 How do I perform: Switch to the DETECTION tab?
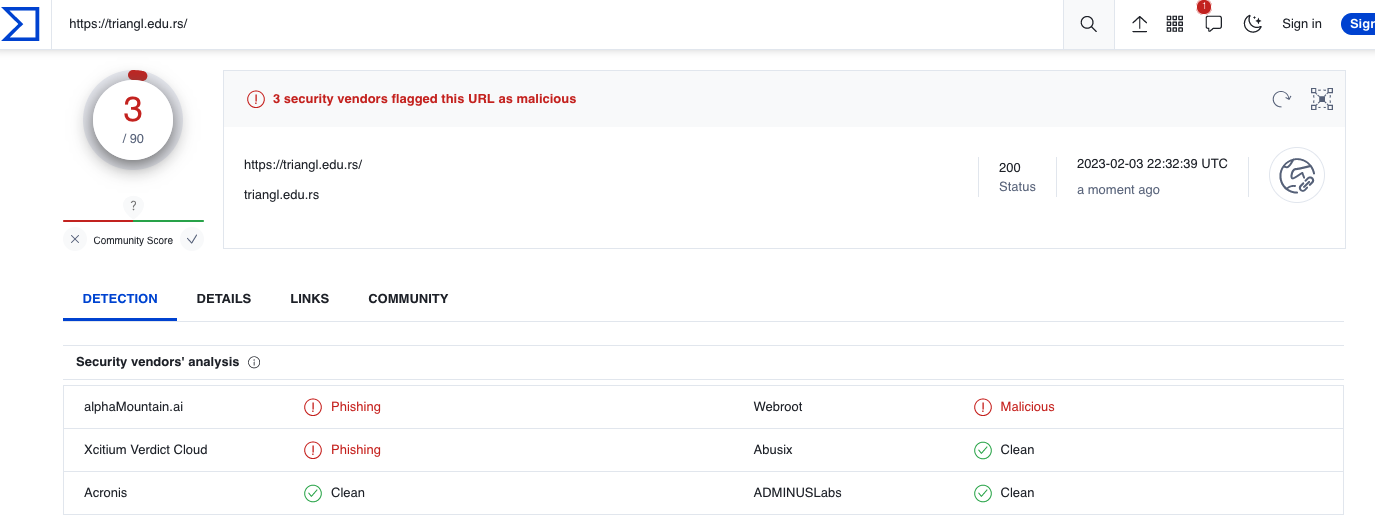[120, 299]
